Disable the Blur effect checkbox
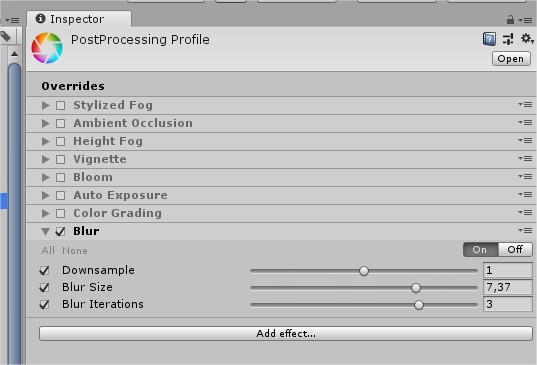 (x=61, y=231)
